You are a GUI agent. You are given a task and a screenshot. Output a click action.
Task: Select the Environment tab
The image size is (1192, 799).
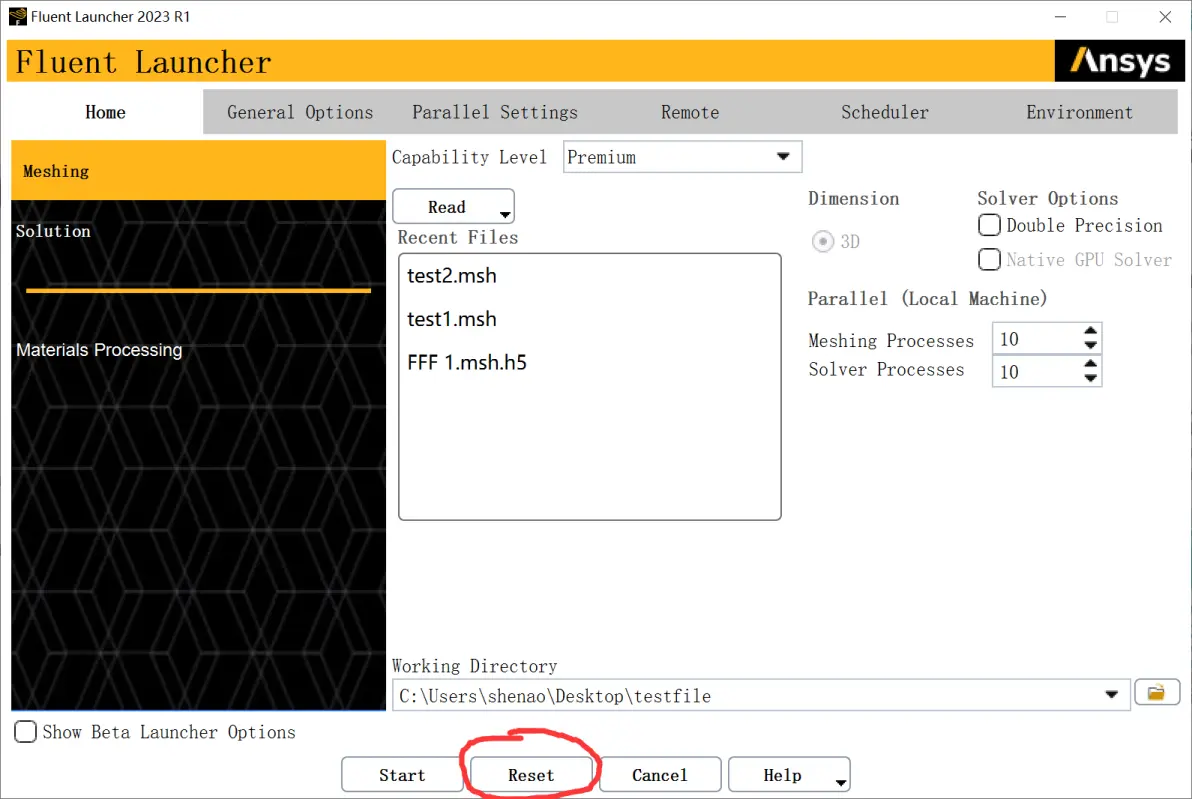click(x=1079, y=112)
